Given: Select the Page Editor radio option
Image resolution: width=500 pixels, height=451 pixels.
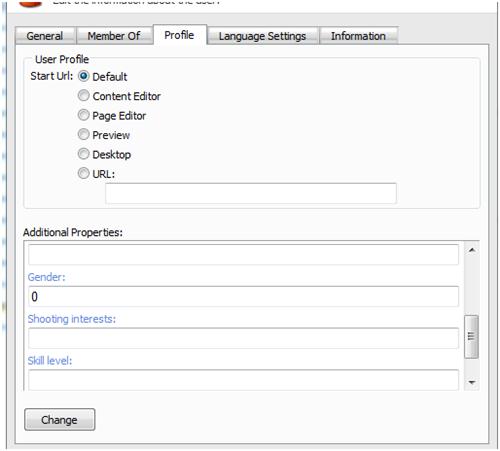Looking at the screenshot, I should pyautogui.click(x=83, y=115).
